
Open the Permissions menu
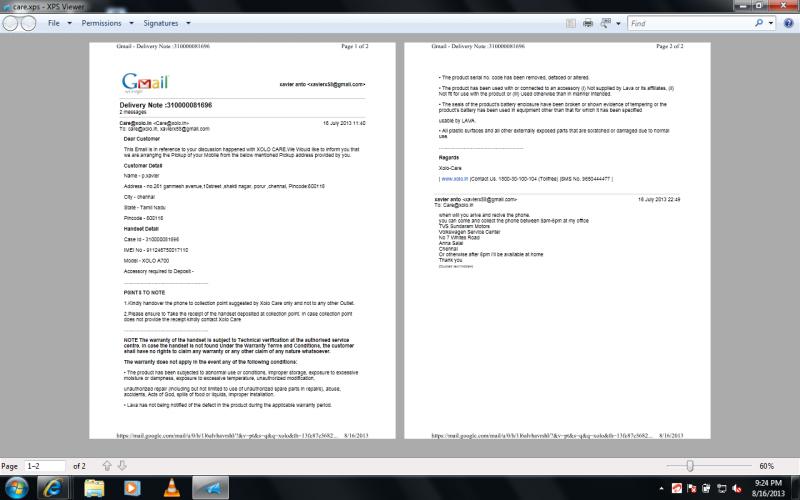click(107, 23)
